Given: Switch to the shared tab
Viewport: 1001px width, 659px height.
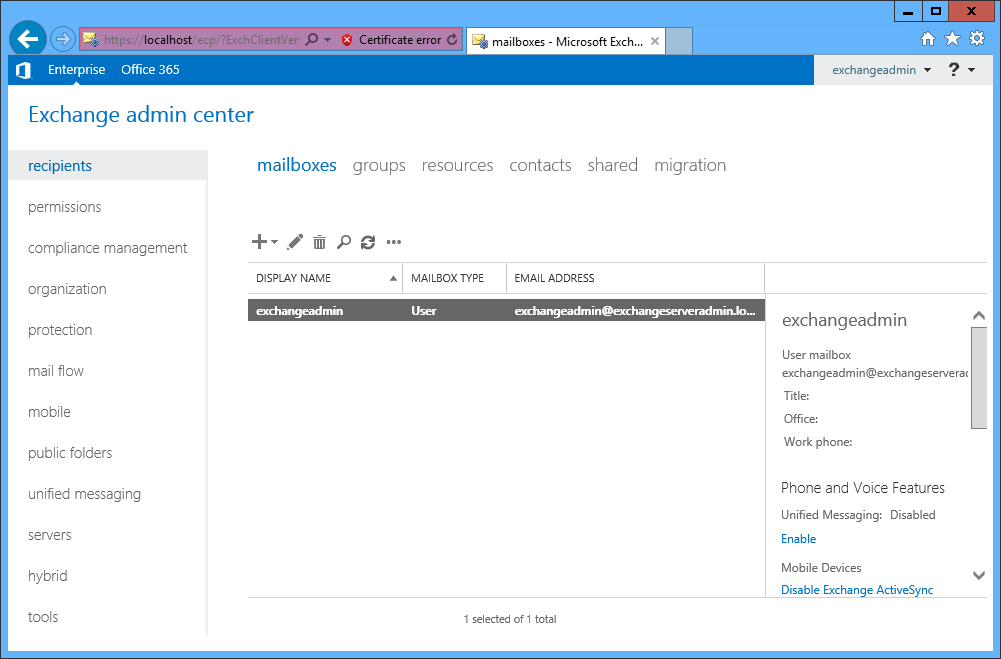Looking at the screenshot, I should coord(612,165).
